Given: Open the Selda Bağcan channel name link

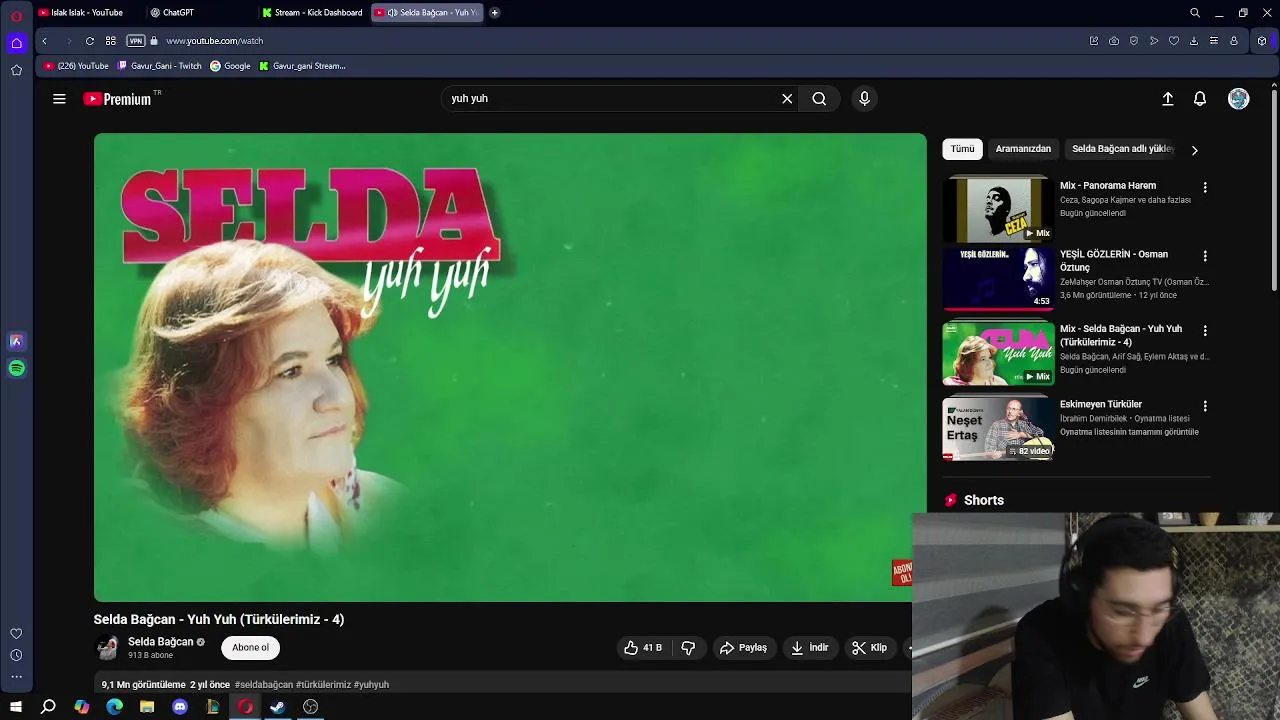Looking at the screenshot, I should (x=160, y=642).
